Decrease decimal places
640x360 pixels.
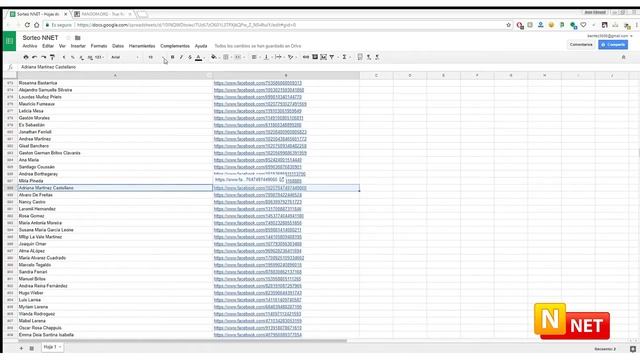pyautogui.click(x=82, y=57)
